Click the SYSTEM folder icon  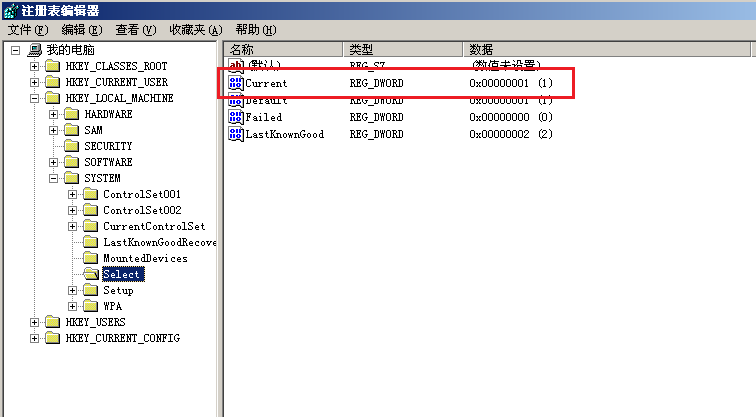click(71, 178)
